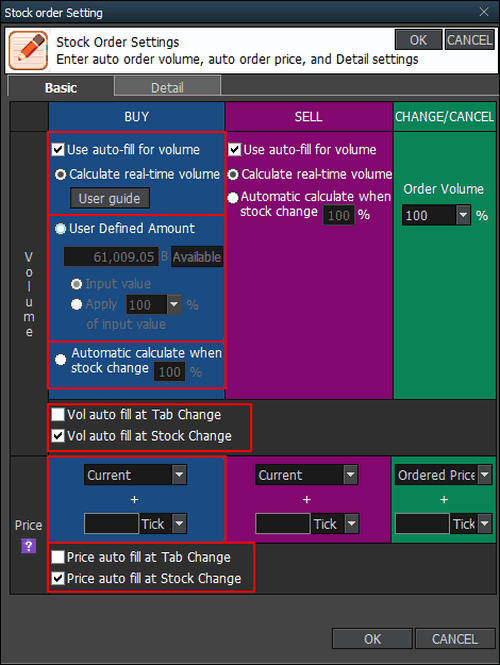Image resolution: width=500 pixels, height=665 pixels.
Task: Select the User Defined Amount radio option
Action: coord(61,229)
